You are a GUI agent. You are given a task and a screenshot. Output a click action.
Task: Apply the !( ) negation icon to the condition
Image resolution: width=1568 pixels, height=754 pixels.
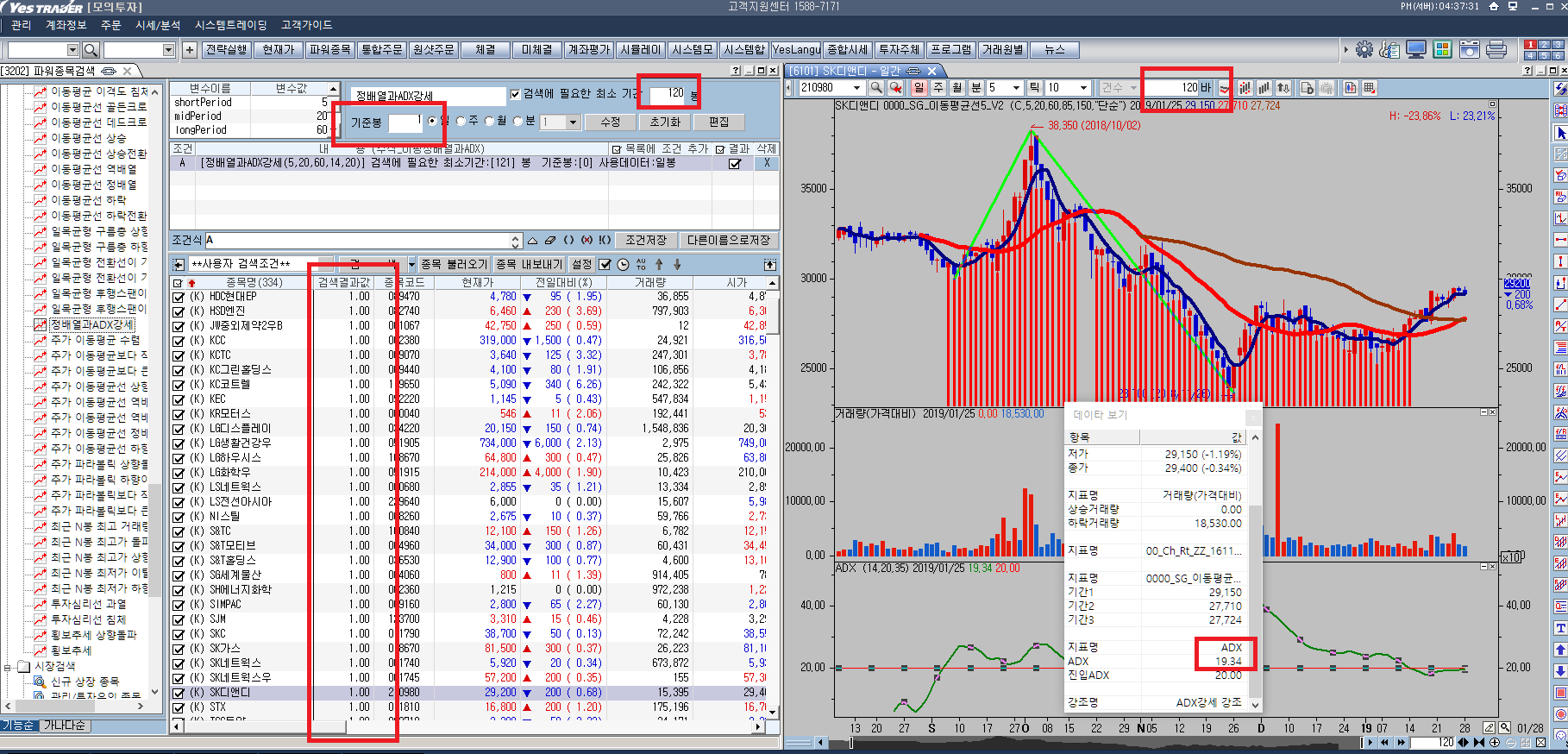605,240
